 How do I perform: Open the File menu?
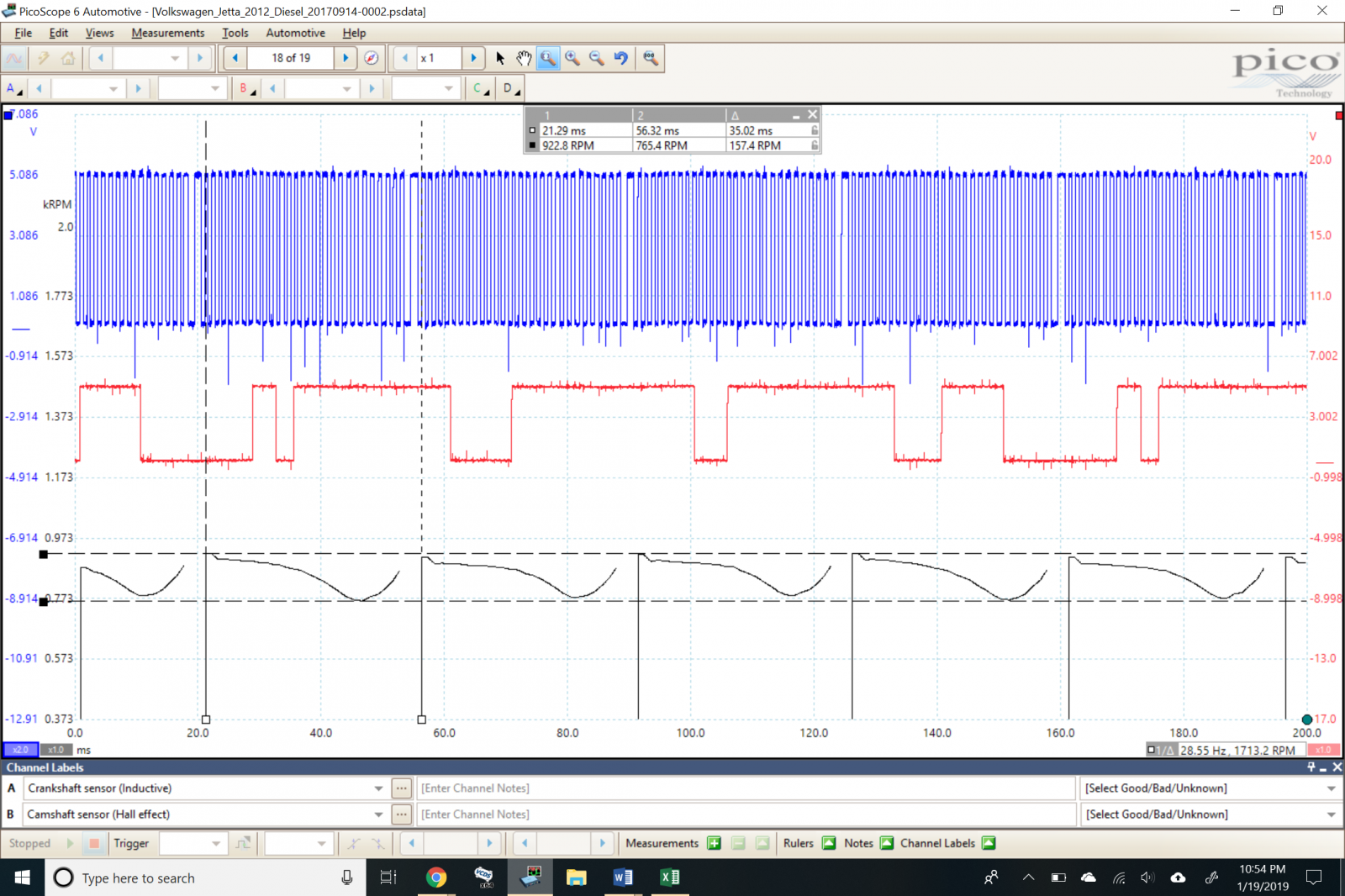(x=23, y=33)
